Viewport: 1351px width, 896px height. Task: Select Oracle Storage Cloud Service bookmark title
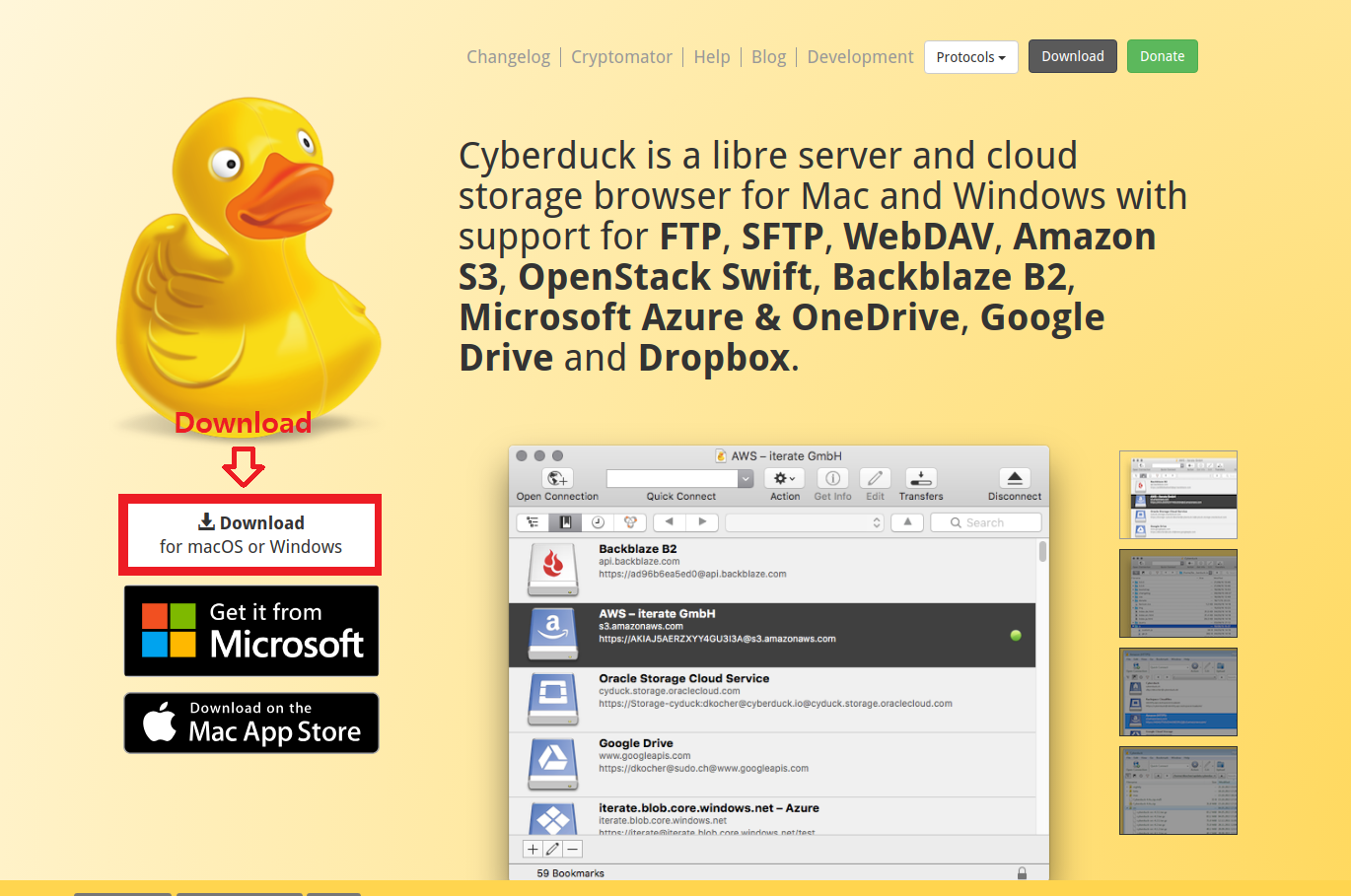point(683,678)
